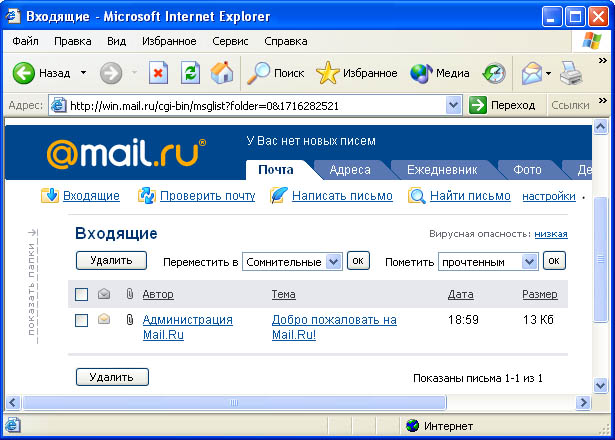The height and width of the screenshot is (440, 615).
Task: Click the top Удалить button
Action: click(111, 260)
